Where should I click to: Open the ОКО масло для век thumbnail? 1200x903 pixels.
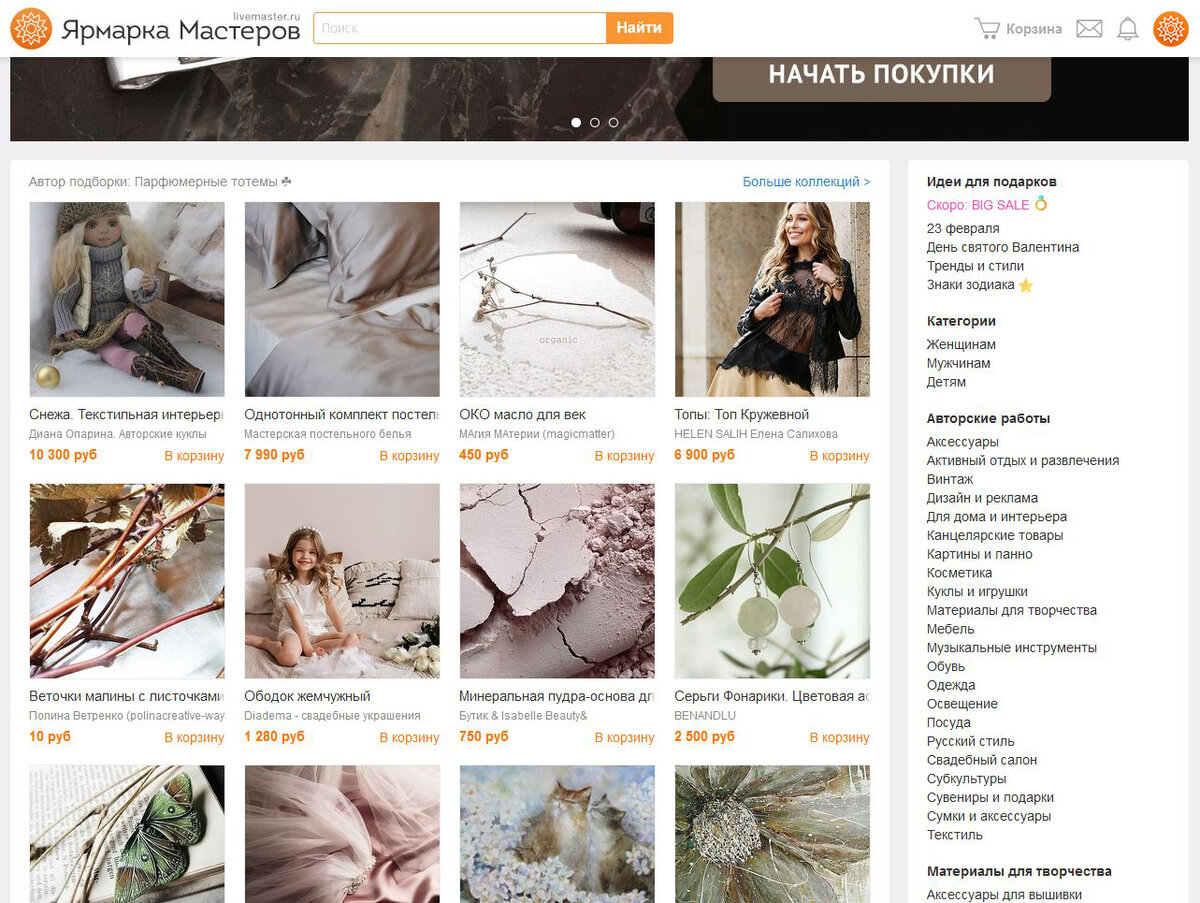[x=557, y=299]
